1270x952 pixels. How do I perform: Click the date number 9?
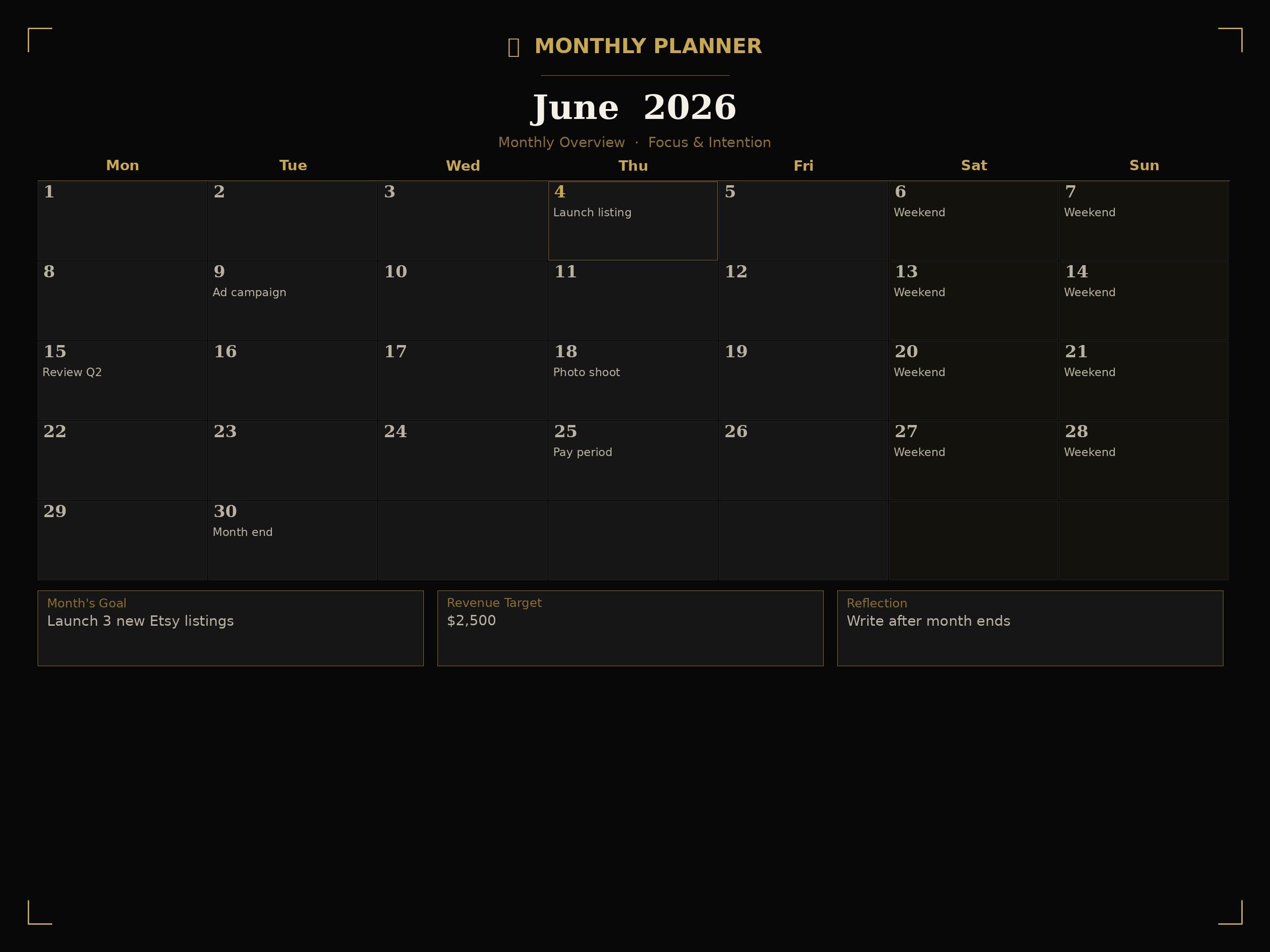[x=219, y=271]
